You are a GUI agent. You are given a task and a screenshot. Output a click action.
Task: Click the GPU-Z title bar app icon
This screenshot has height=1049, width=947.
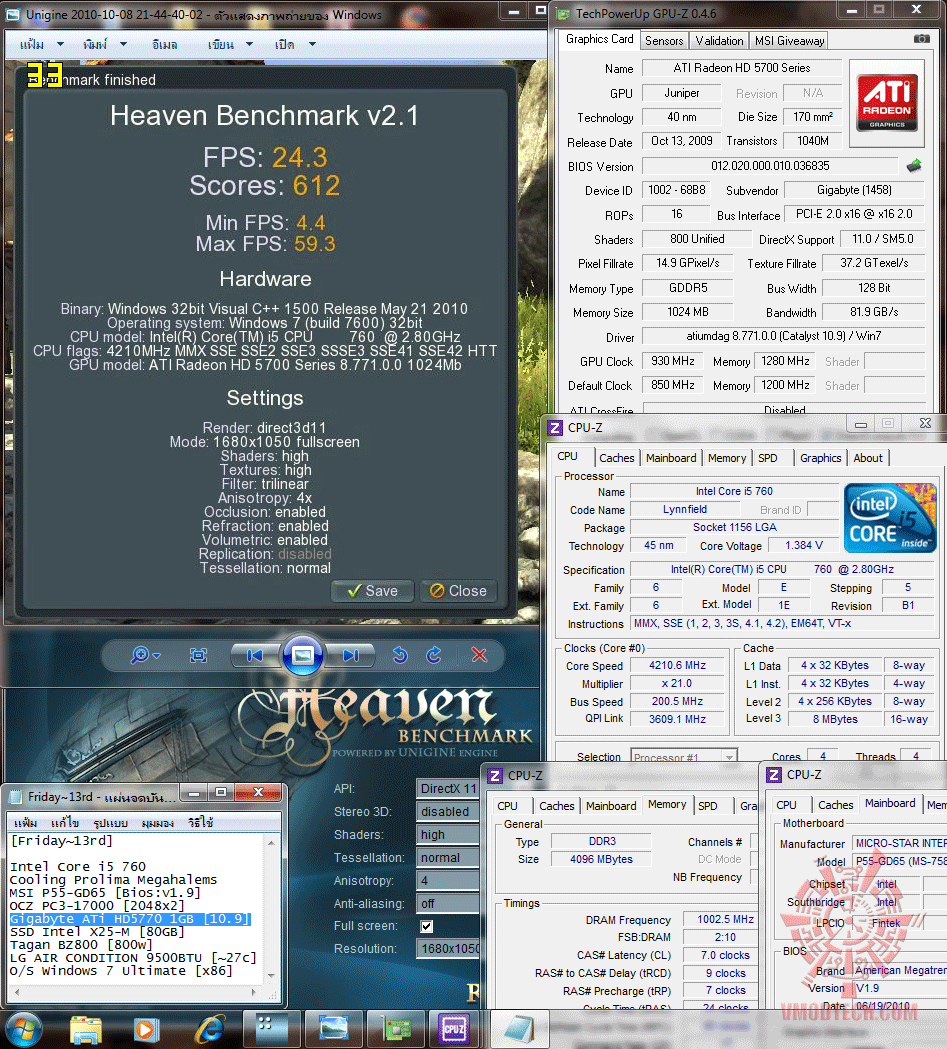(563, 13)
